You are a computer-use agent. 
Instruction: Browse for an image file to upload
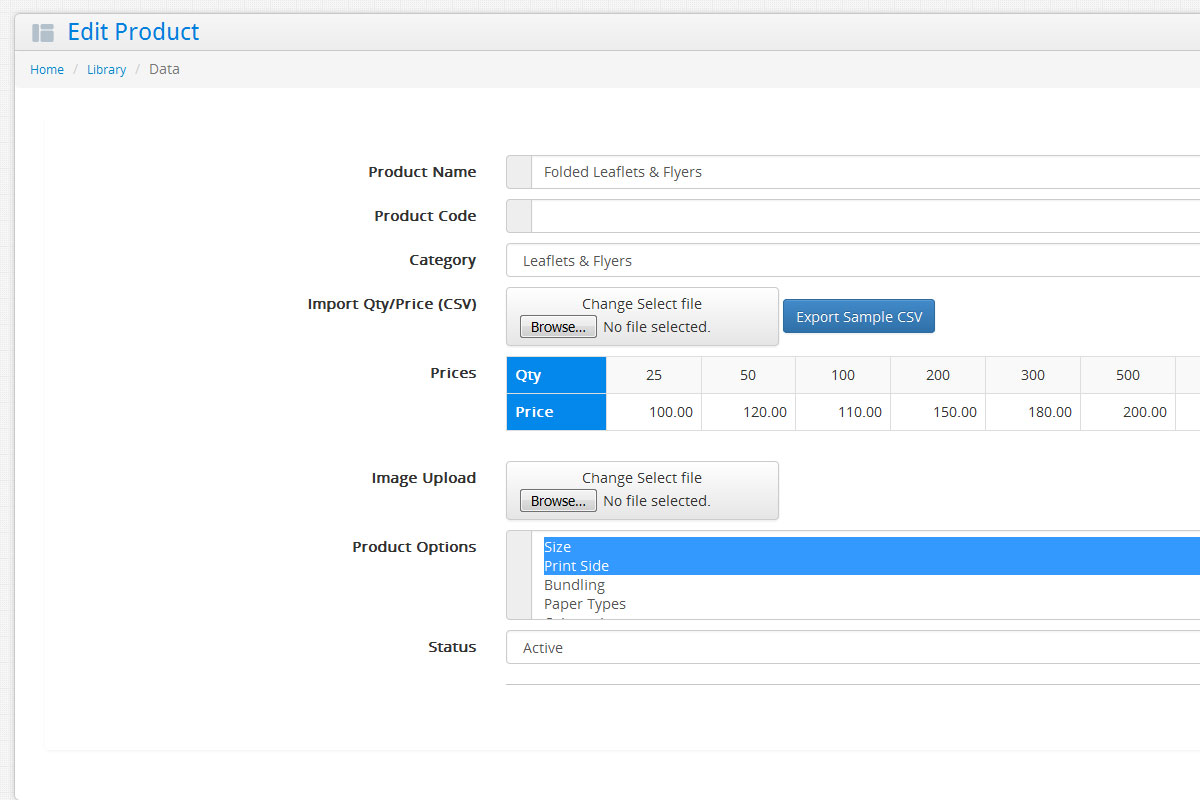558,501
